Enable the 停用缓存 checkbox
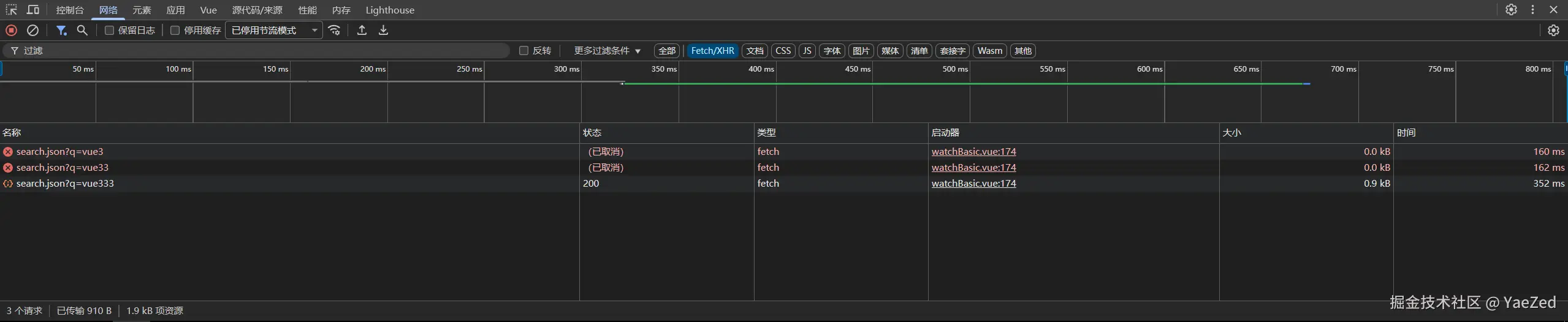The image size is (1568, 322). click(175, 31)
